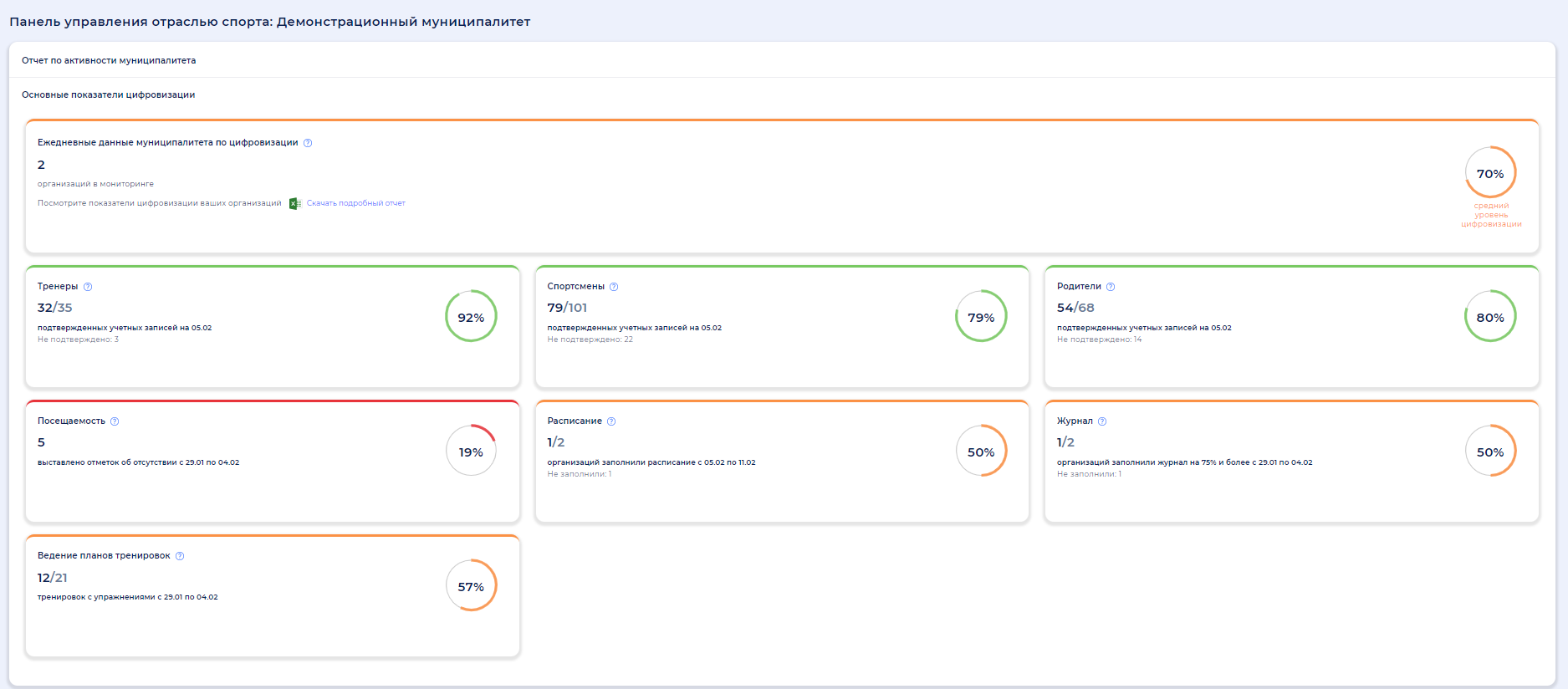Image resolution: width=1568 pixels, height=689 pixels.
Task: Click the 12/21 training plans count
Action: [53, 578]
